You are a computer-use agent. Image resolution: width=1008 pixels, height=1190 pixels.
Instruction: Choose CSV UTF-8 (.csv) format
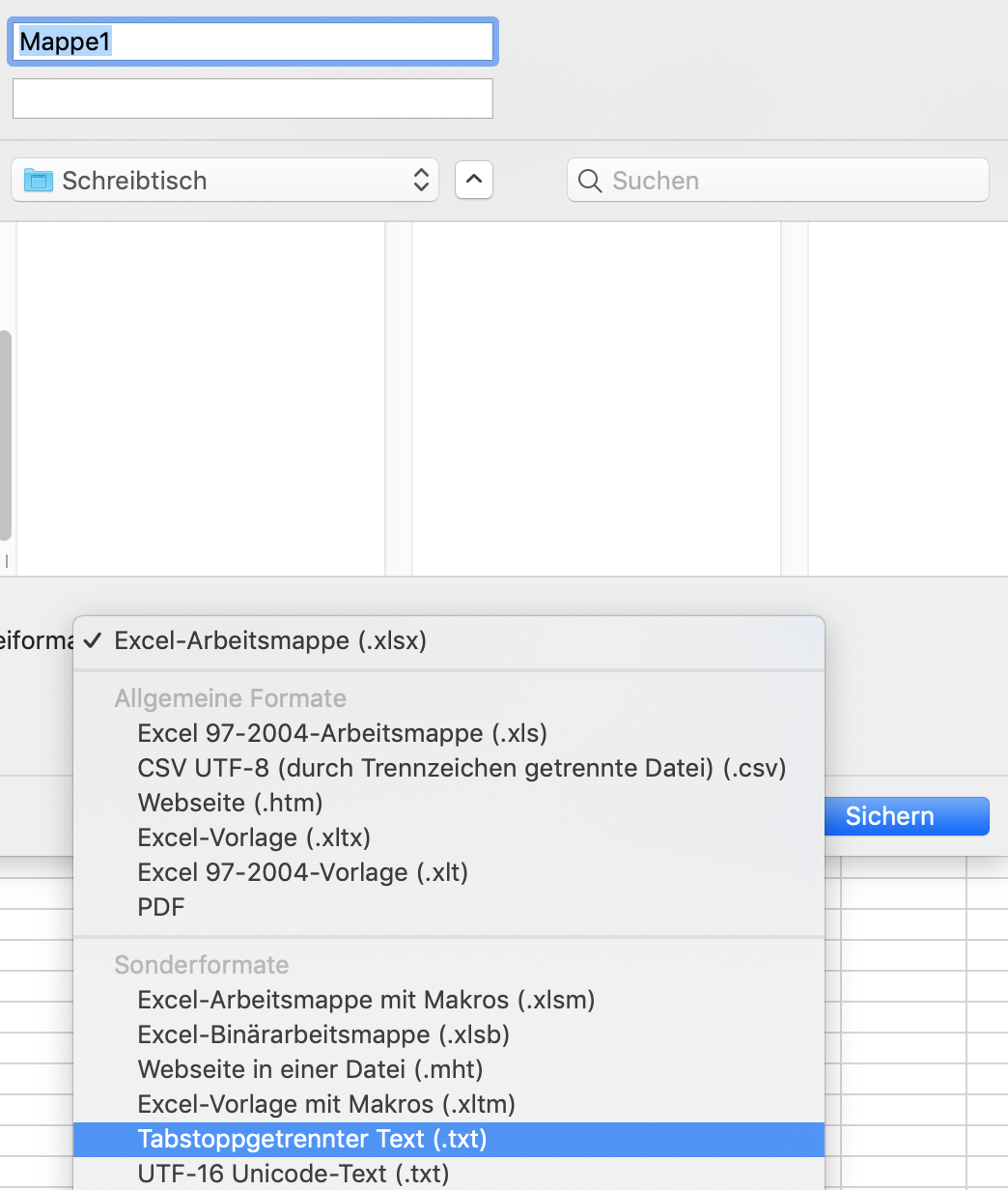click(449, 768)
